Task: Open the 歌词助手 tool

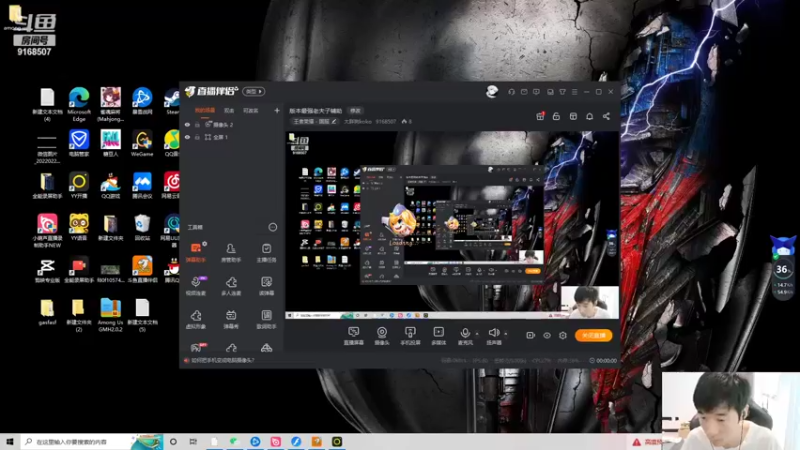Action: tap(266, 319)
